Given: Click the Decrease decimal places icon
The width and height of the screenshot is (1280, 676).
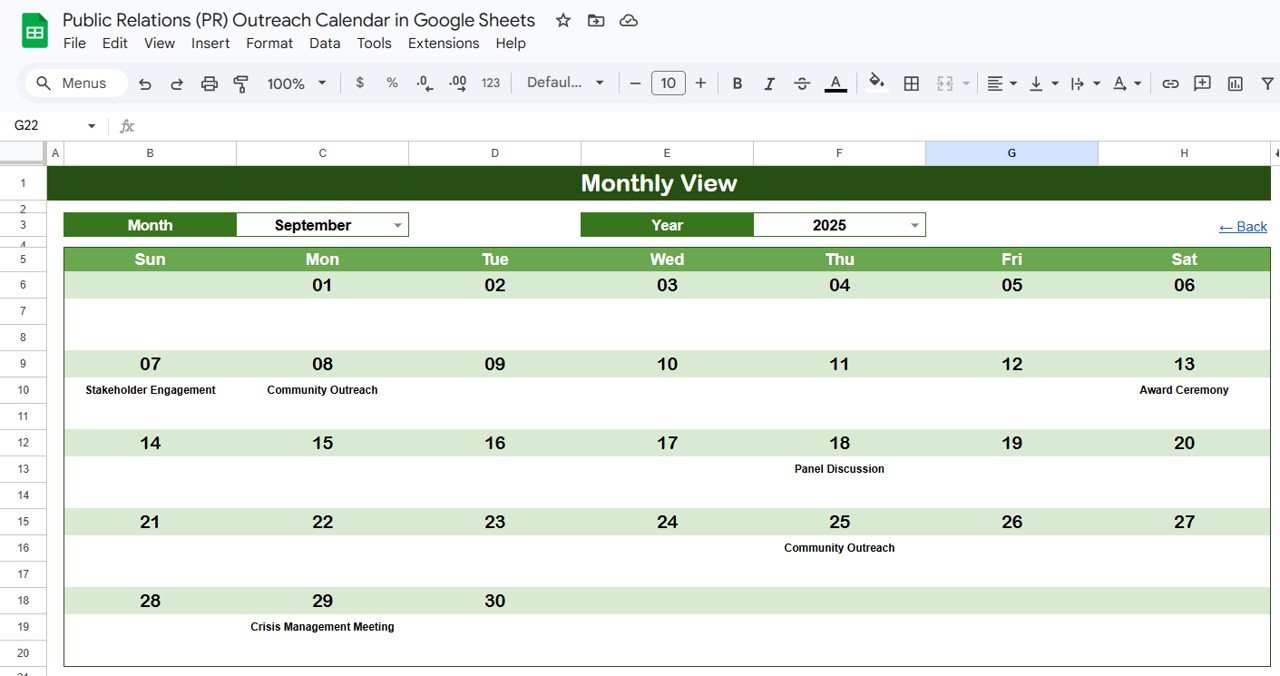Looking at the screenshot, I should pyautogui.click(x=423, y=83).
